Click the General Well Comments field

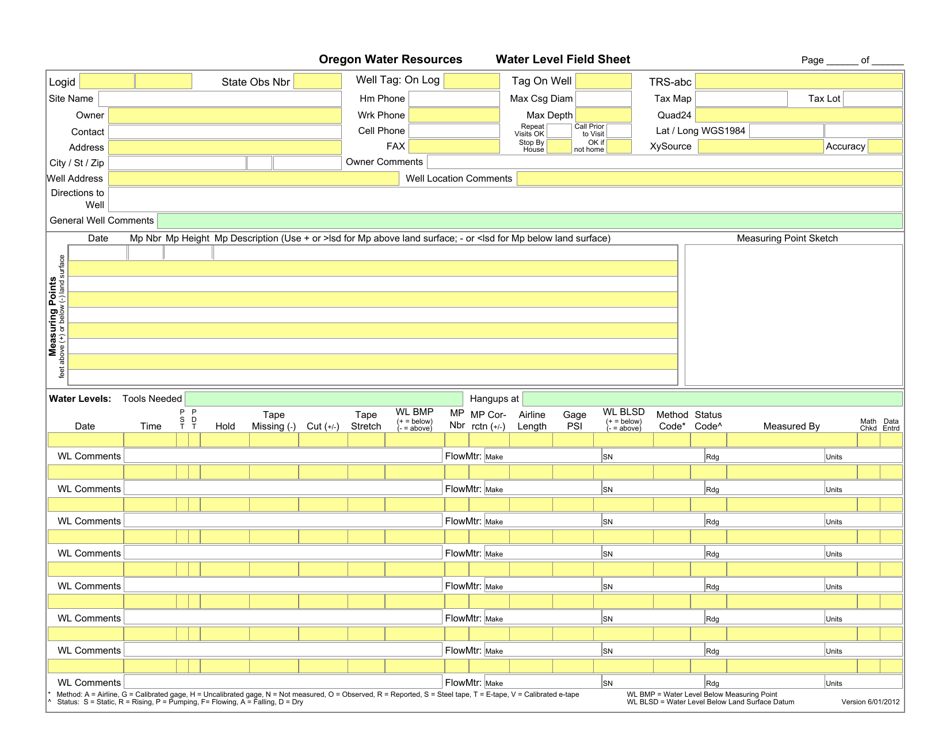click(530, 220)
